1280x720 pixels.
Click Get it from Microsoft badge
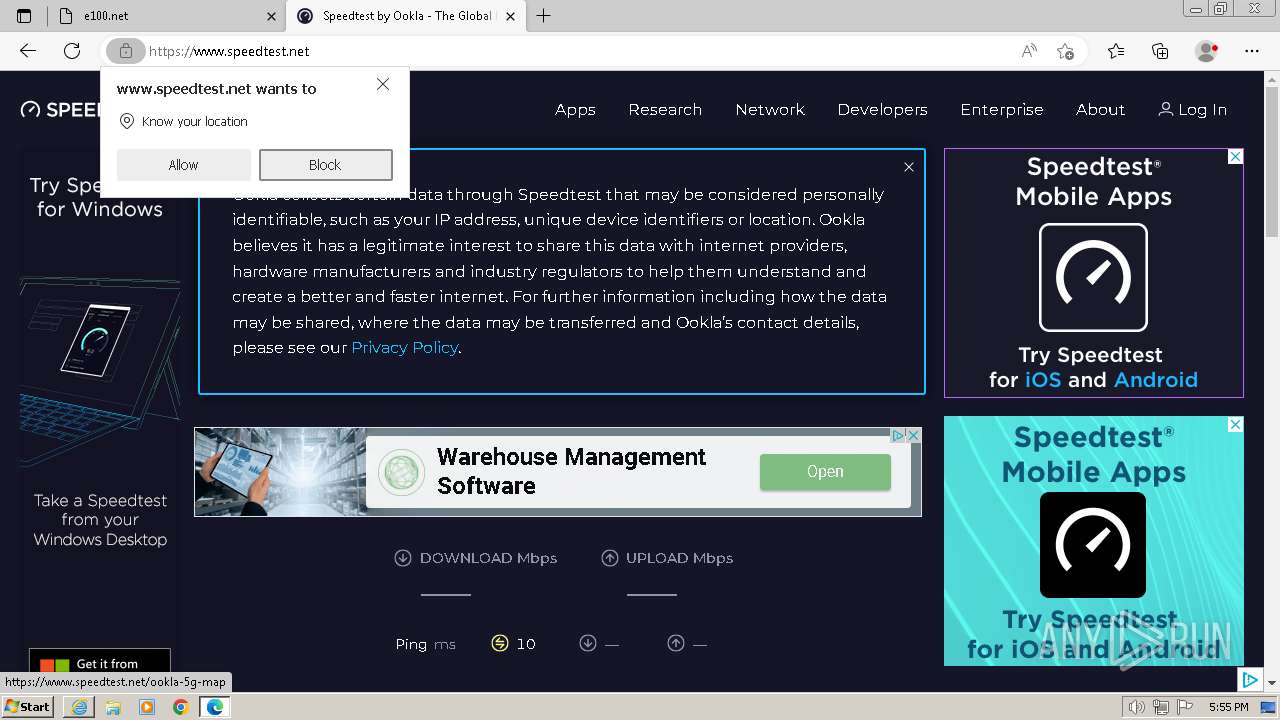[100, 662]
